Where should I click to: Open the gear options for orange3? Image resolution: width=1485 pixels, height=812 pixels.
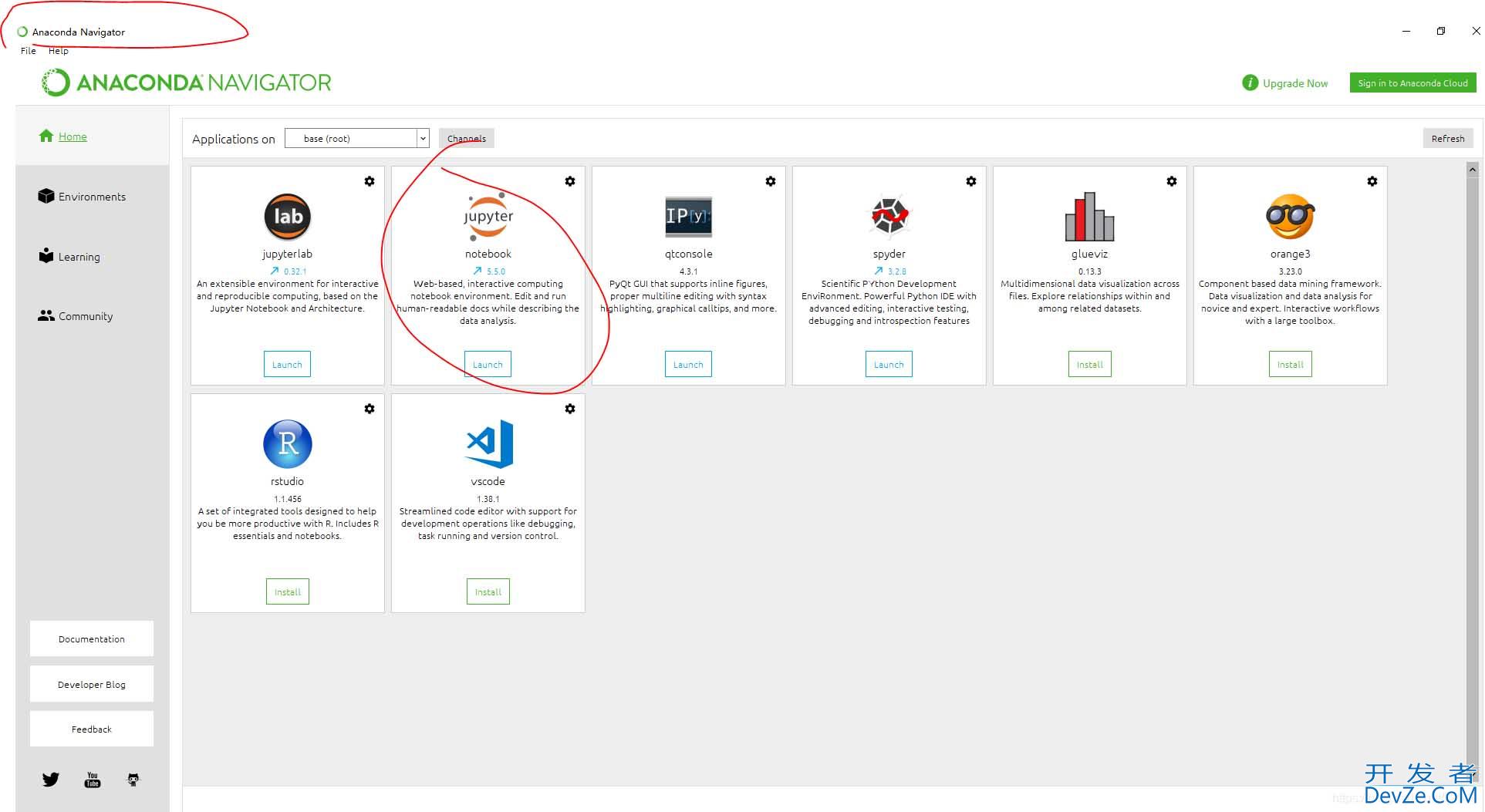1372,181
